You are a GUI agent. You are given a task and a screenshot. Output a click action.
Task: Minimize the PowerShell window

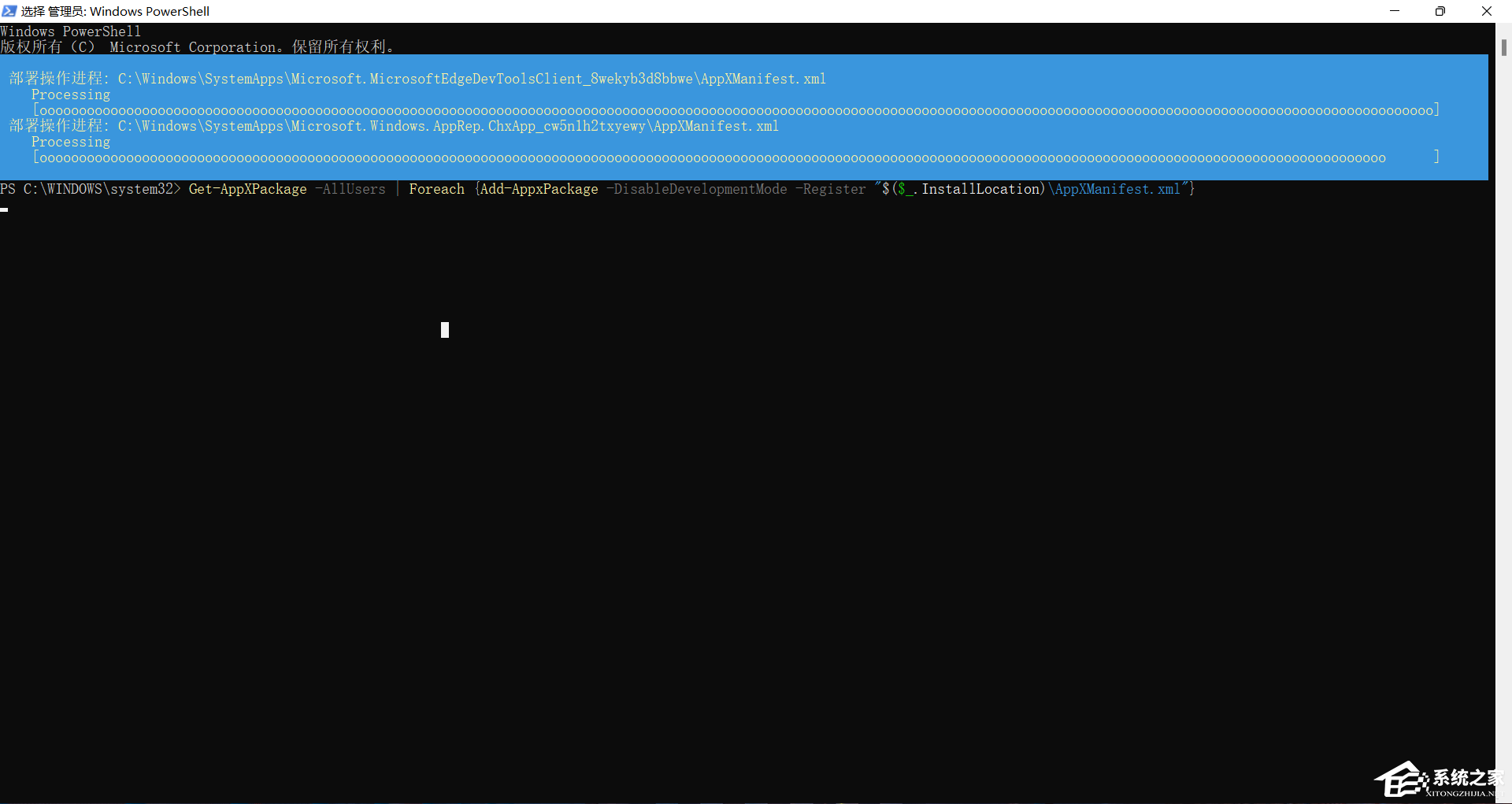pyautogui.click(x=1395, y=11)
